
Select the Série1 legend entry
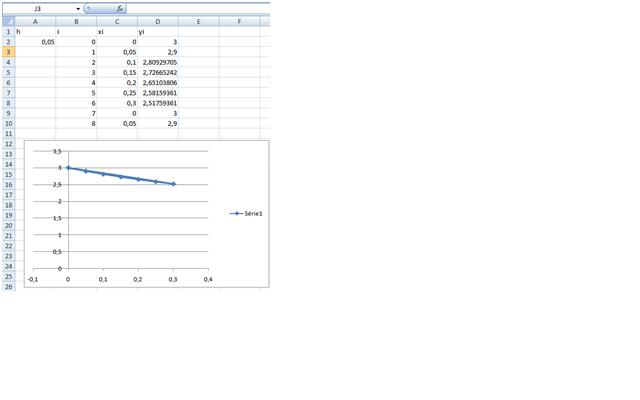247,213
